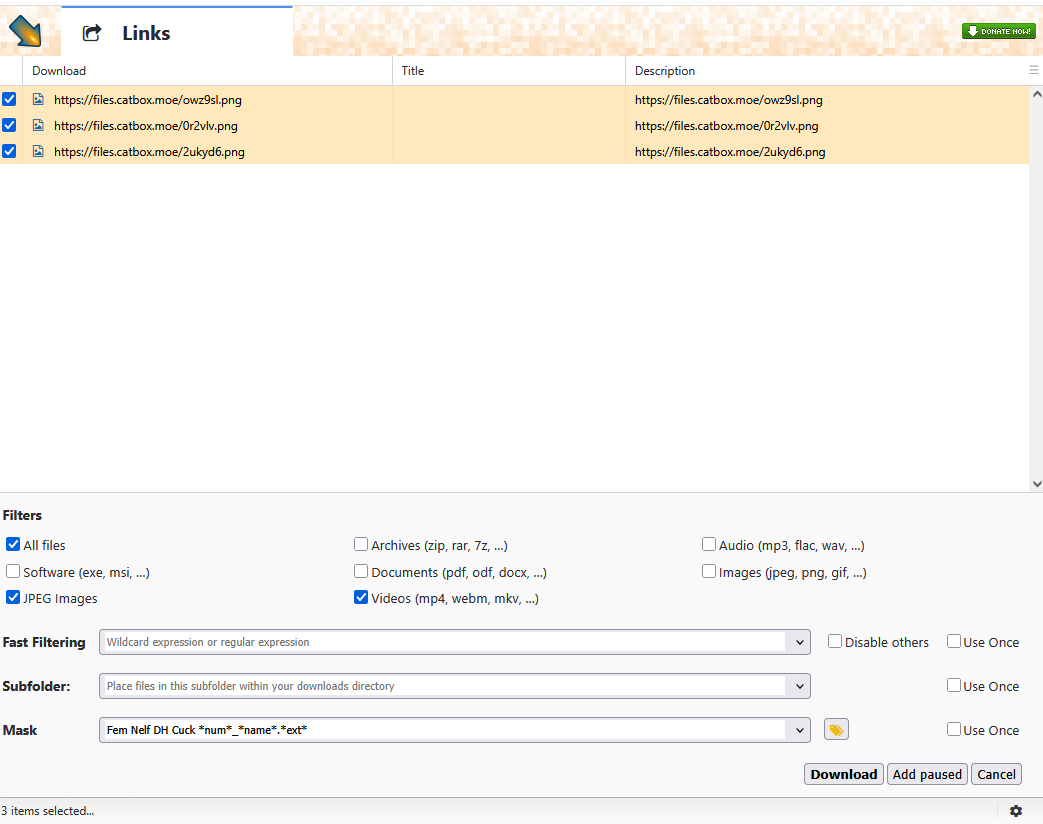Click the list scrollbar up arrow
This screenshot has width=1043, height=824.
tap(1036, 94)
